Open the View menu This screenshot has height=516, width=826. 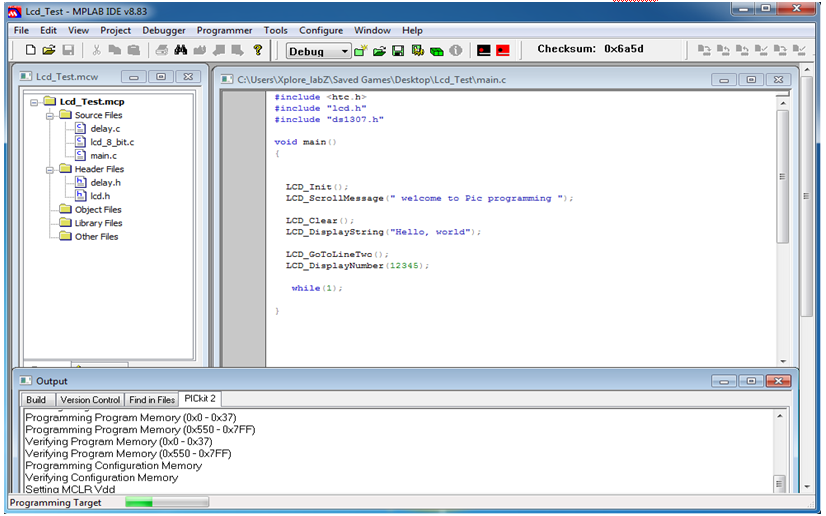pyautogui.click(x=78, y=31)
